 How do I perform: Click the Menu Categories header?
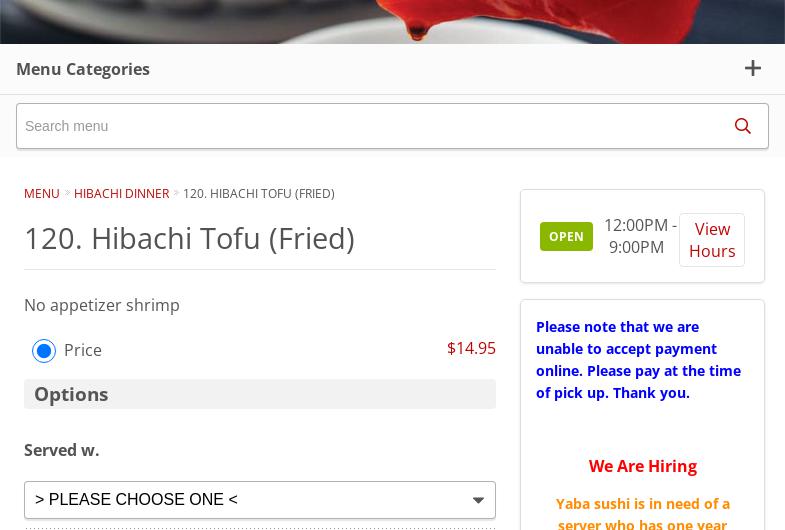tap(83, 69)
